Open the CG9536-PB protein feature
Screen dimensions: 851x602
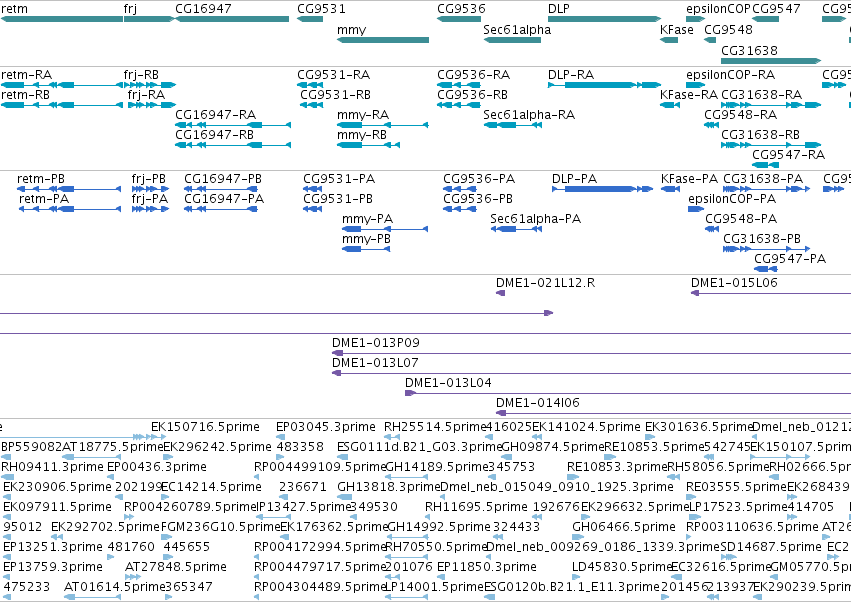click(460, 209)
